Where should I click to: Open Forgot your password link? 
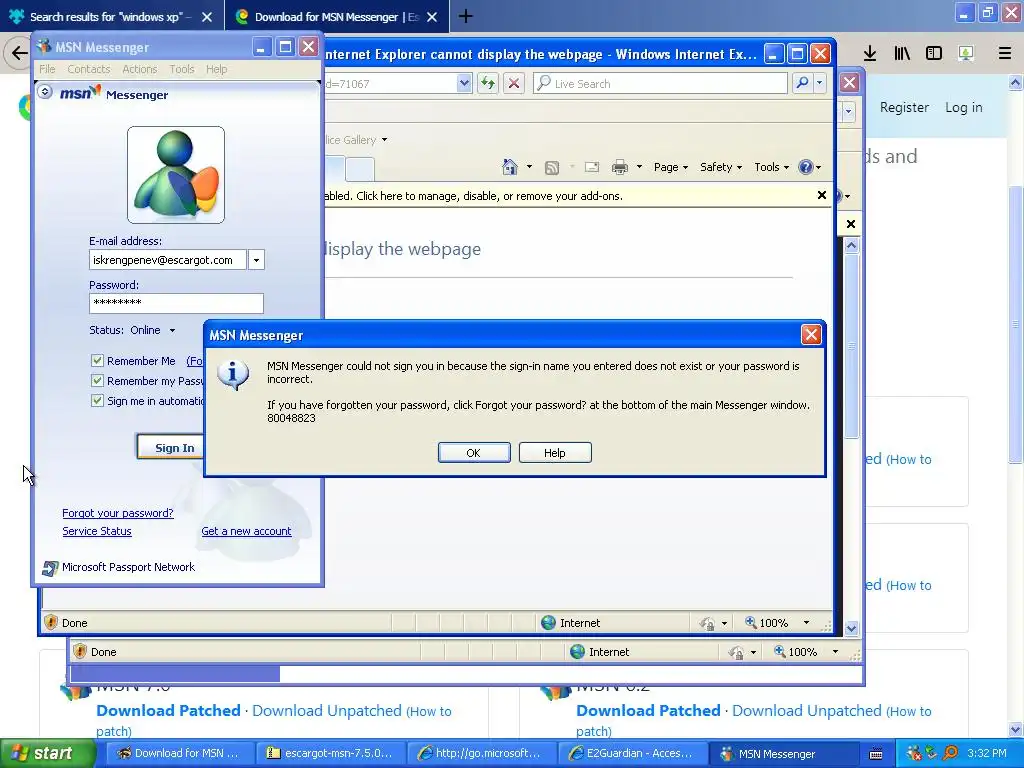pyautogui.click(x=118, y=513)
